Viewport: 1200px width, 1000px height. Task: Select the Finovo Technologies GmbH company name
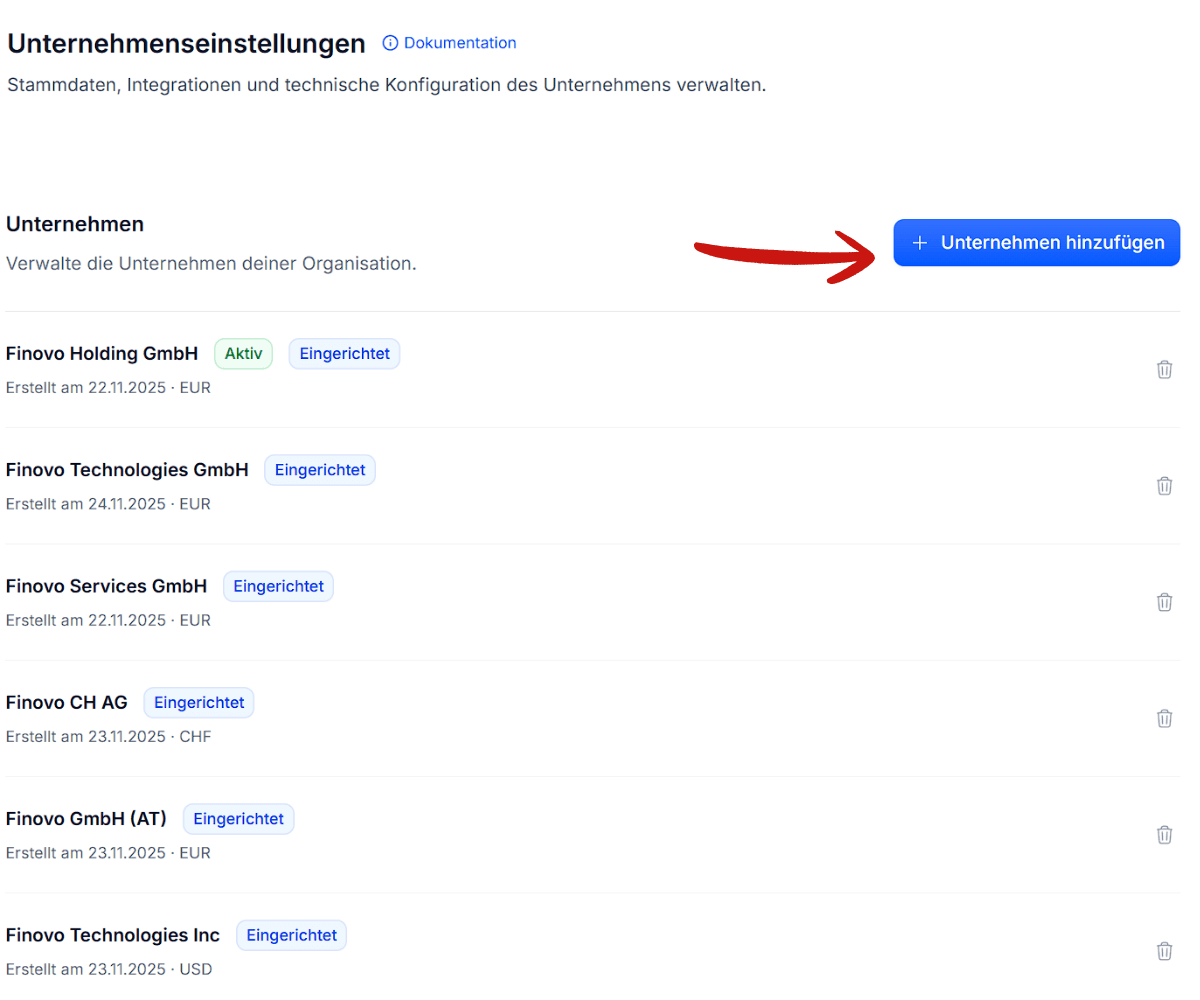(127, 470)
